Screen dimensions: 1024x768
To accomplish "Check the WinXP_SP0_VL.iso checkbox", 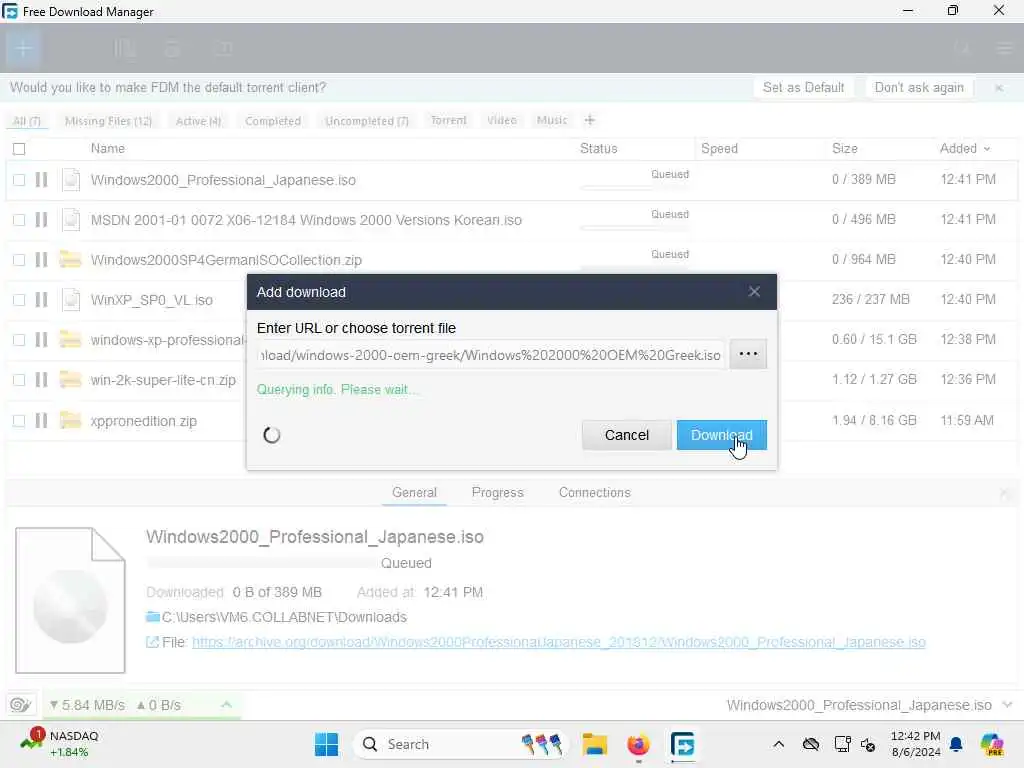I will 19,299.
